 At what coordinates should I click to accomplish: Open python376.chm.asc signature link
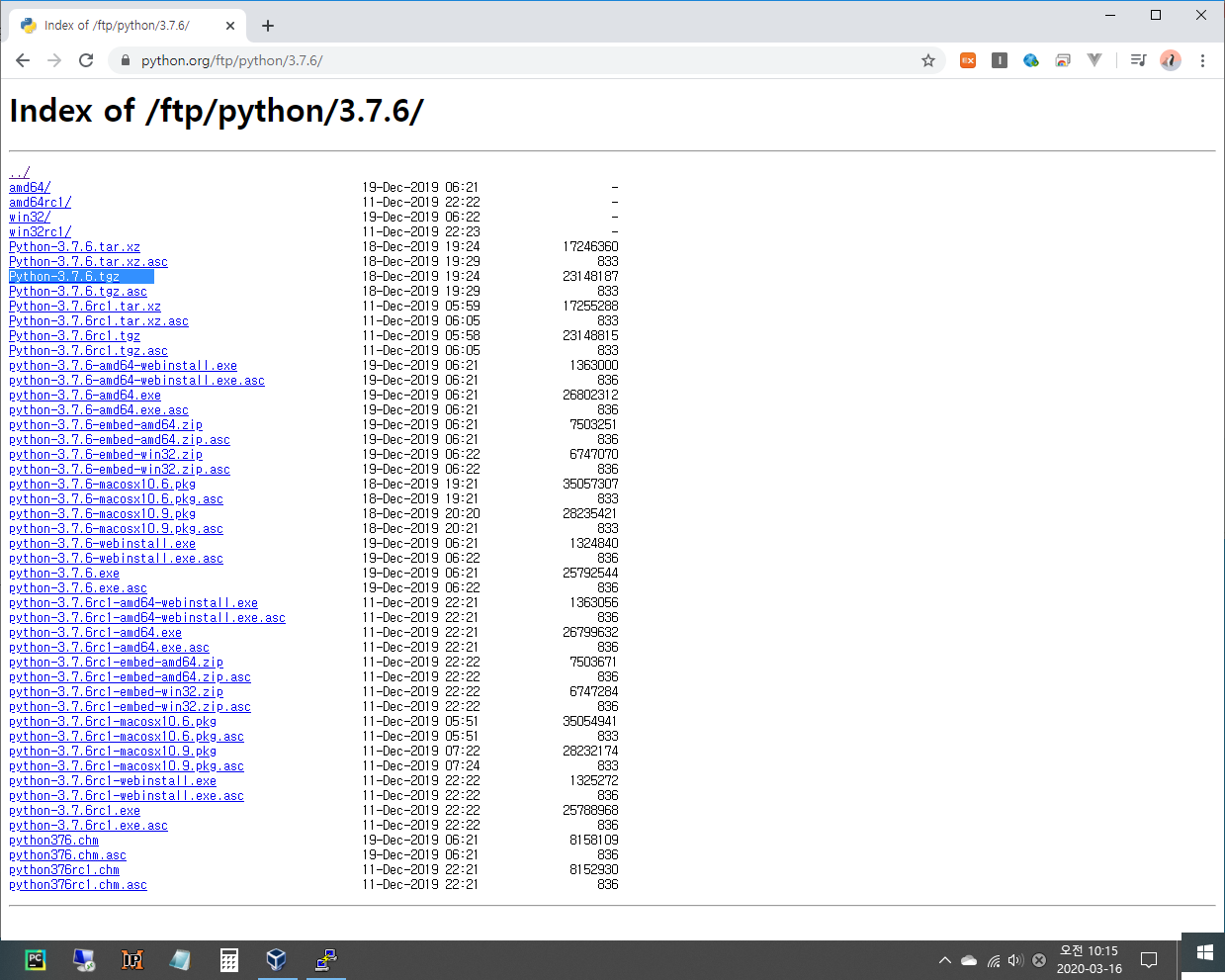[67, 854]
